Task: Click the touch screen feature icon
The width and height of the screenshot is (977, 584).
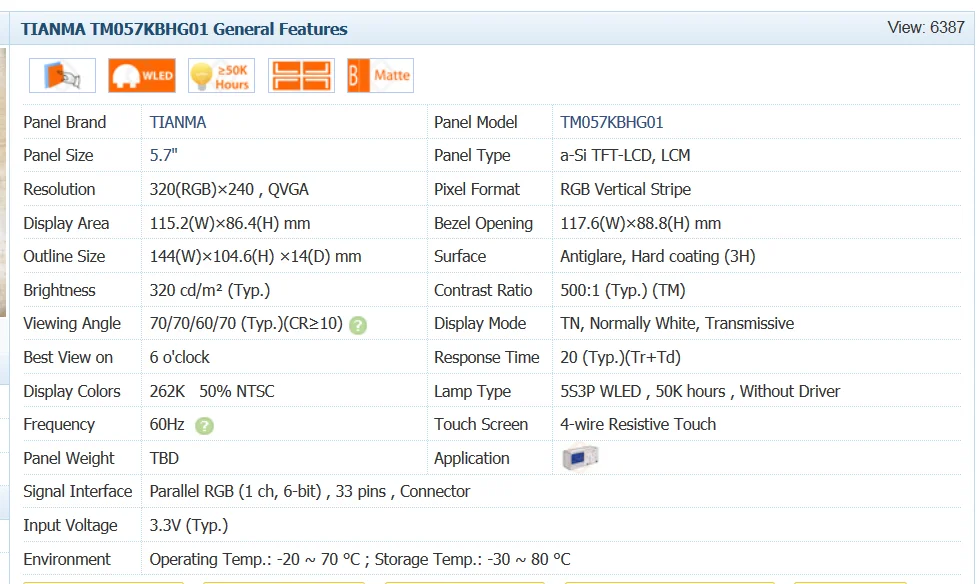Action: click(62, 75)
